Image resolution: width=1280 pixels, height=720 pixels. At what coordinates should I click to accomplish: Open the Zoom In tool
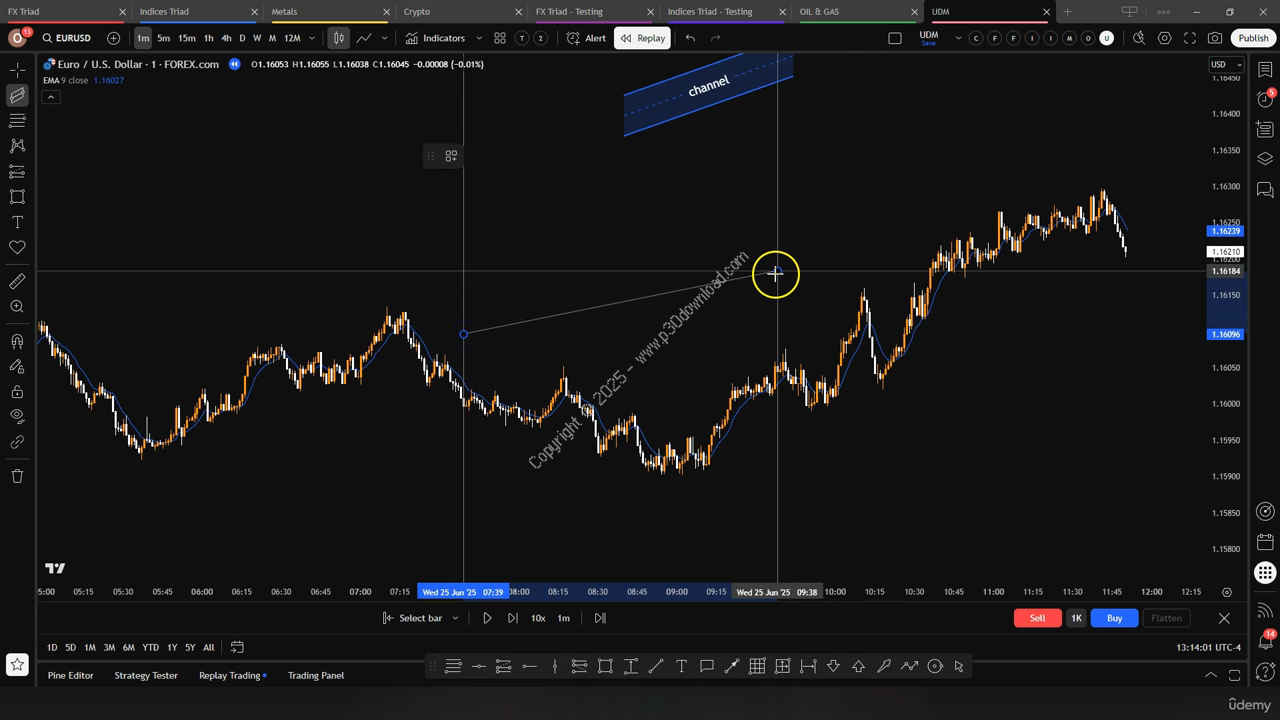tap(17, 307)
